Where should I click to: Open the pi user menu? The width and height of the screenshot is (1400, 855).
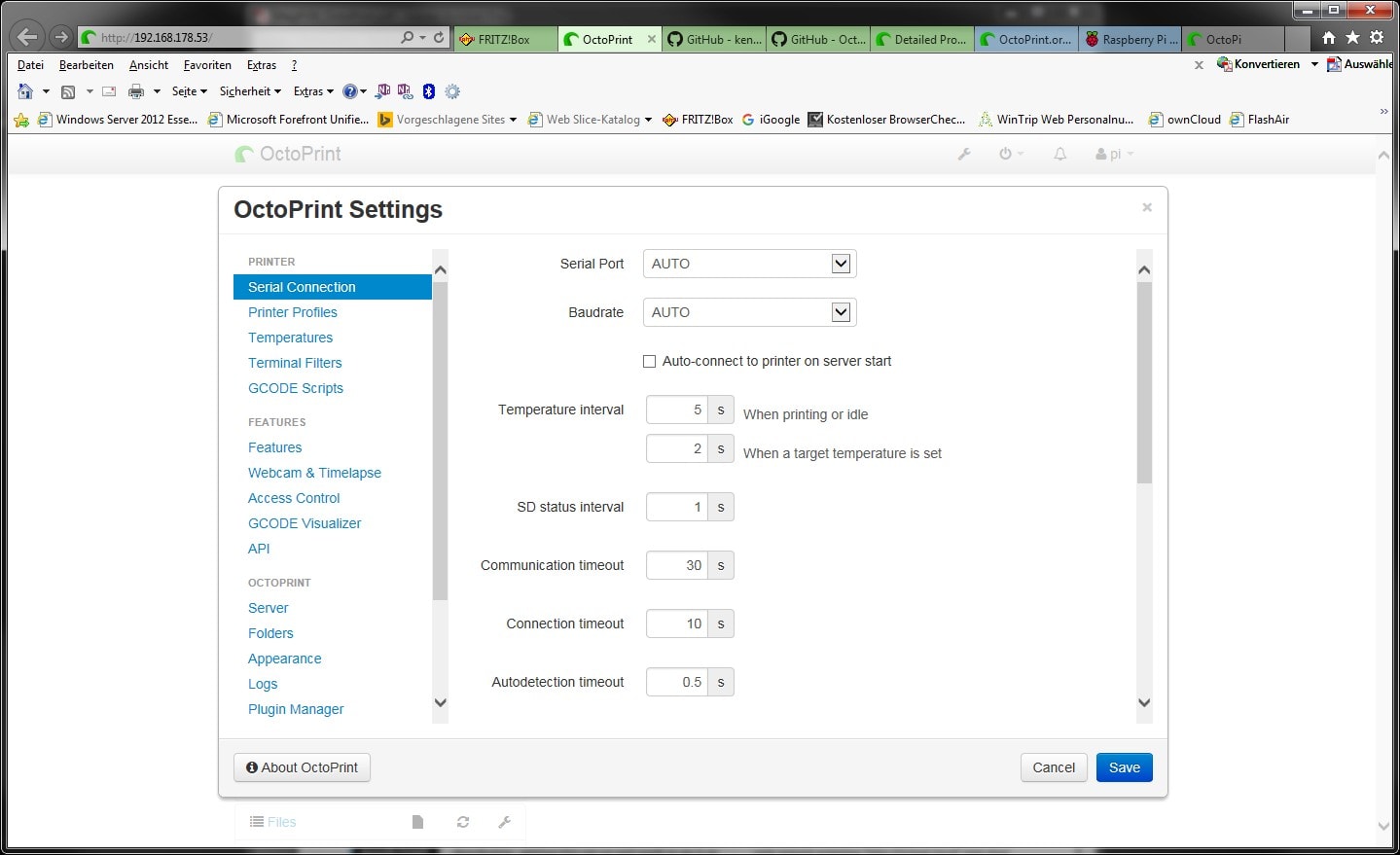tap(1114, 154)
